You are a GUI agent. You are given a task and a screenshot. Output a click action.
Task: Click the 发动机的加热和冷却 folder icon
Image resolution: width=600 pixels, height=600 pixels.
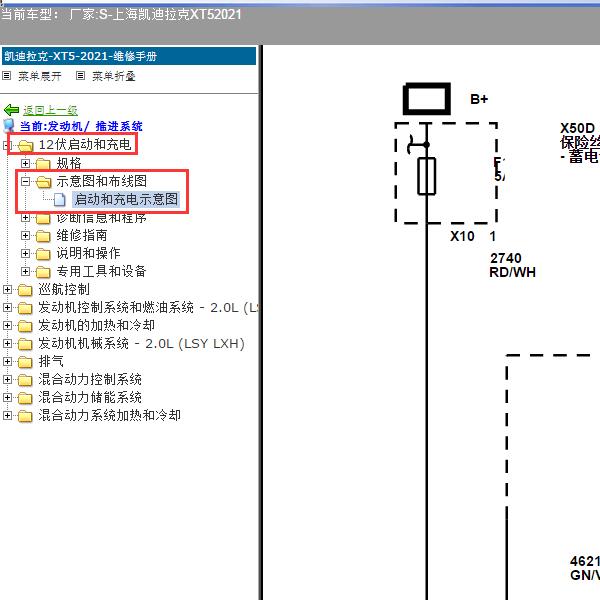click(25, 326)
